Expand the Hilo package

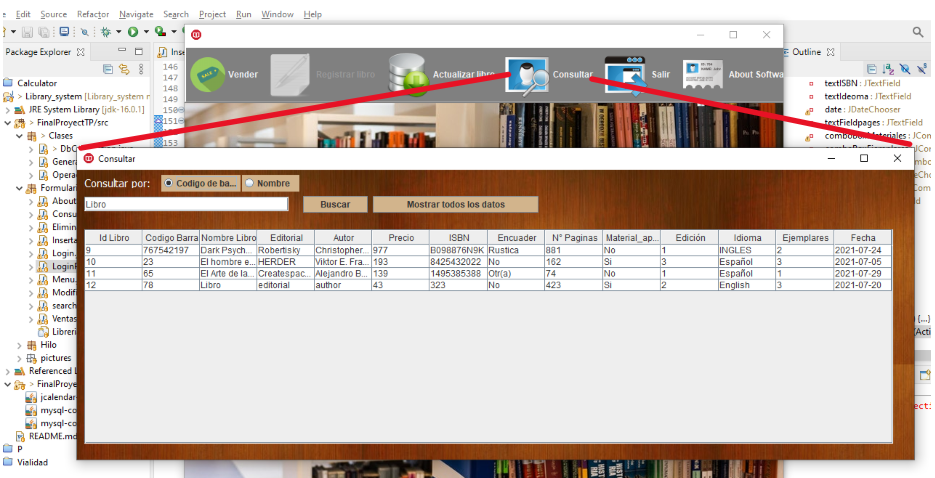click(x=19, y=345)
